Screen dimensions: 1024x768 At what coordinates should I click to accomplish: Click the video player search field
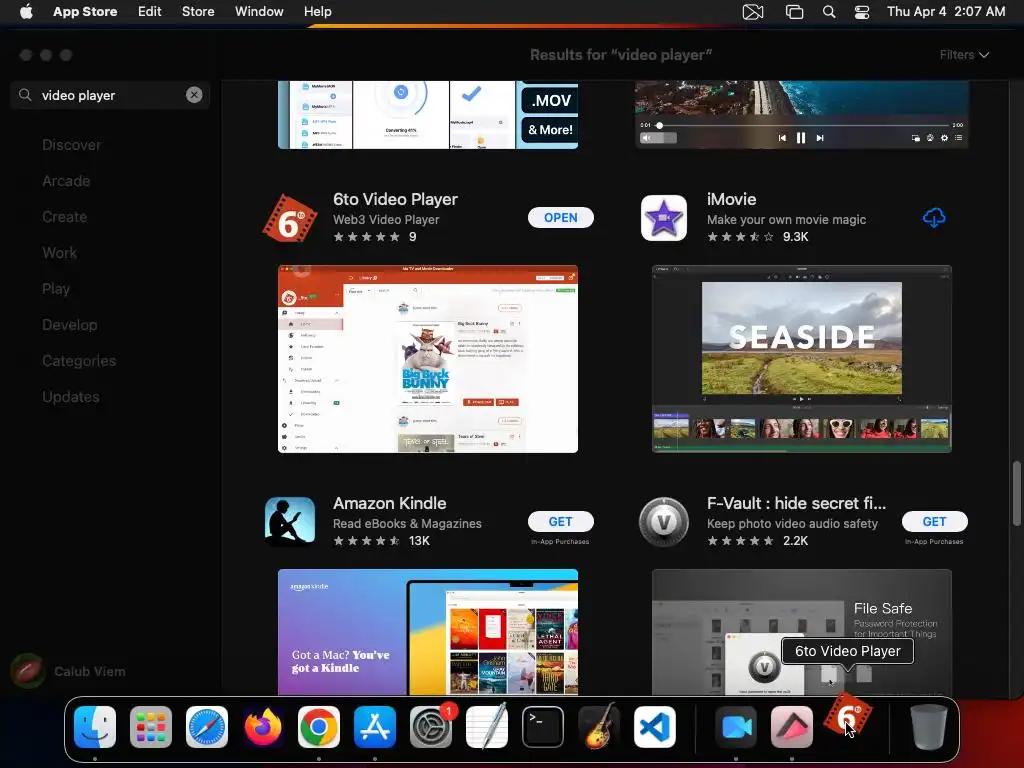tap(110, 95)
